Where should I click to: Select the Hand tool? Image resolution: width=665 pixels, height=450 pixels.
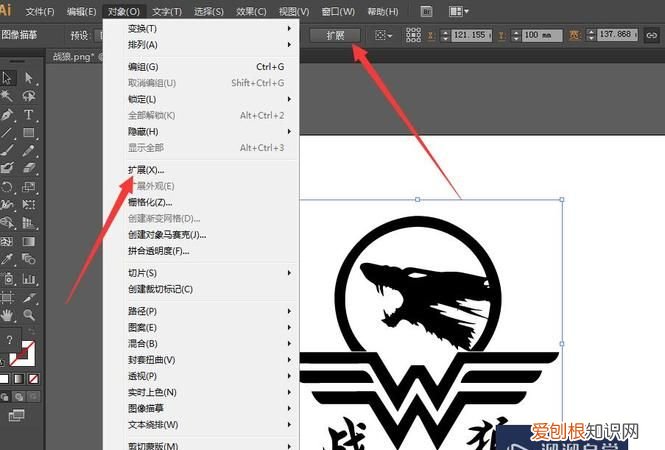[x=7, y=315]
